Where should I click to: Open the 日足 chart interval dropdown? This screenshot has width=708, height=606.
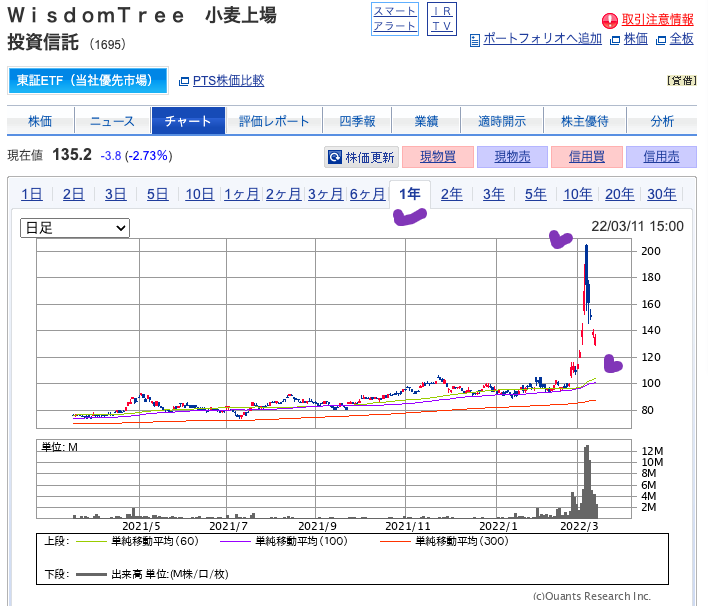tap(75, 228)
